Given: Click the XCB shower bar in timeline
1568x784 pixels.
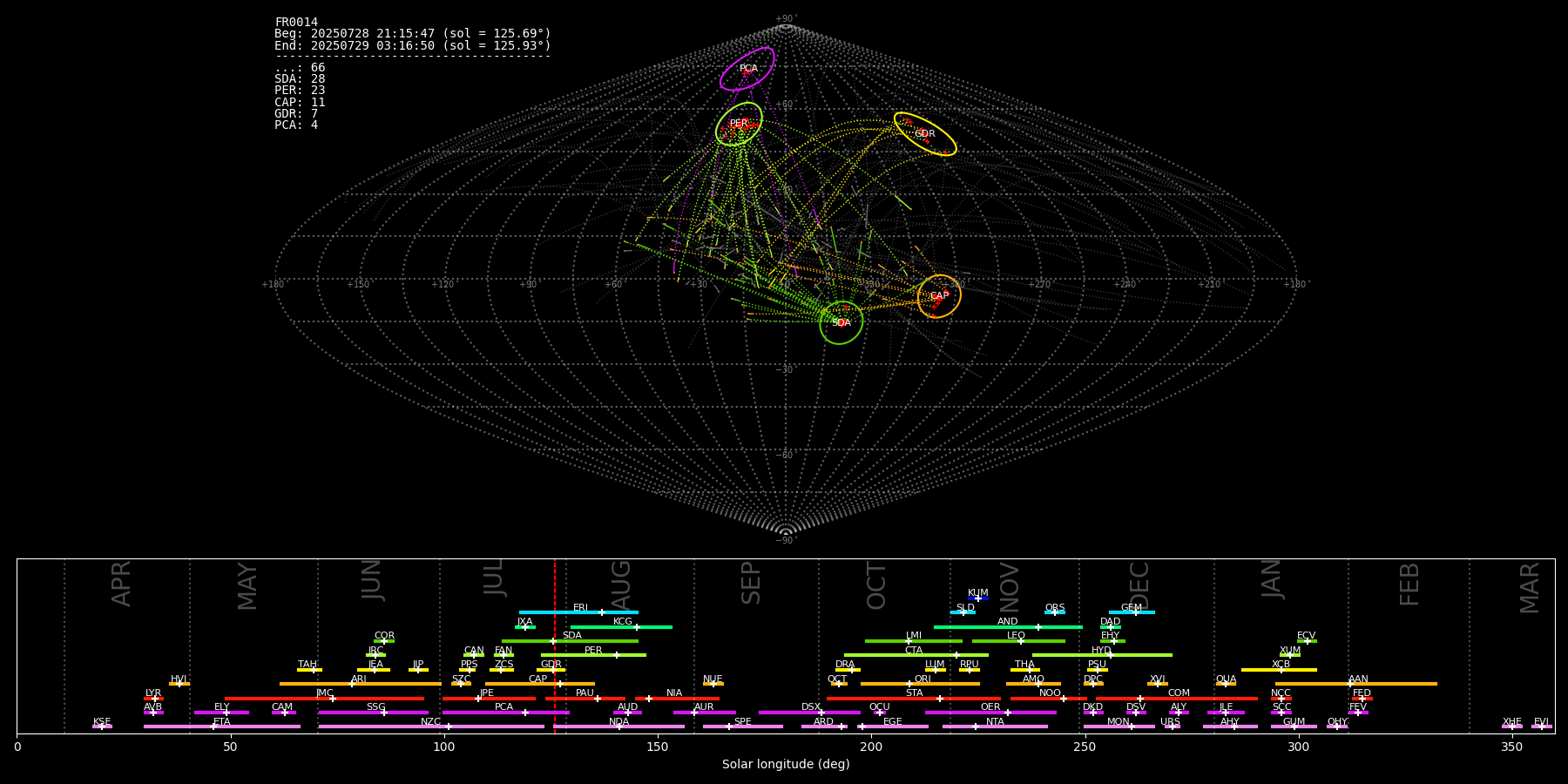Looking at the screenshot, I should [1279, 670].
